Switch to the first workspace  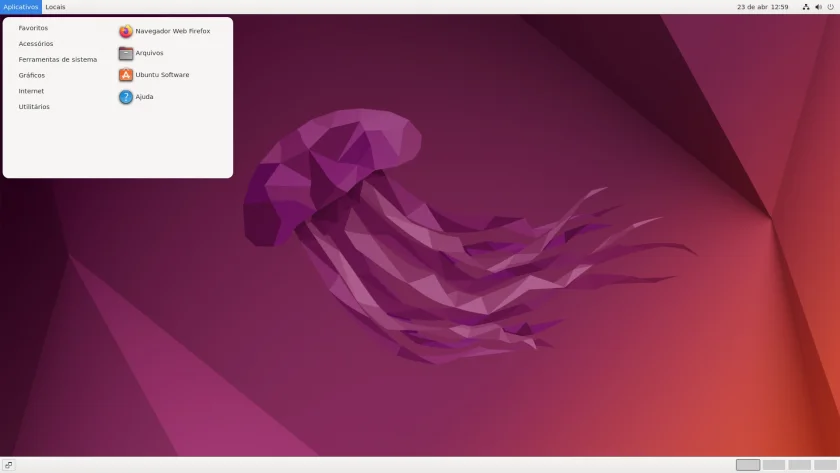[748, 465]
